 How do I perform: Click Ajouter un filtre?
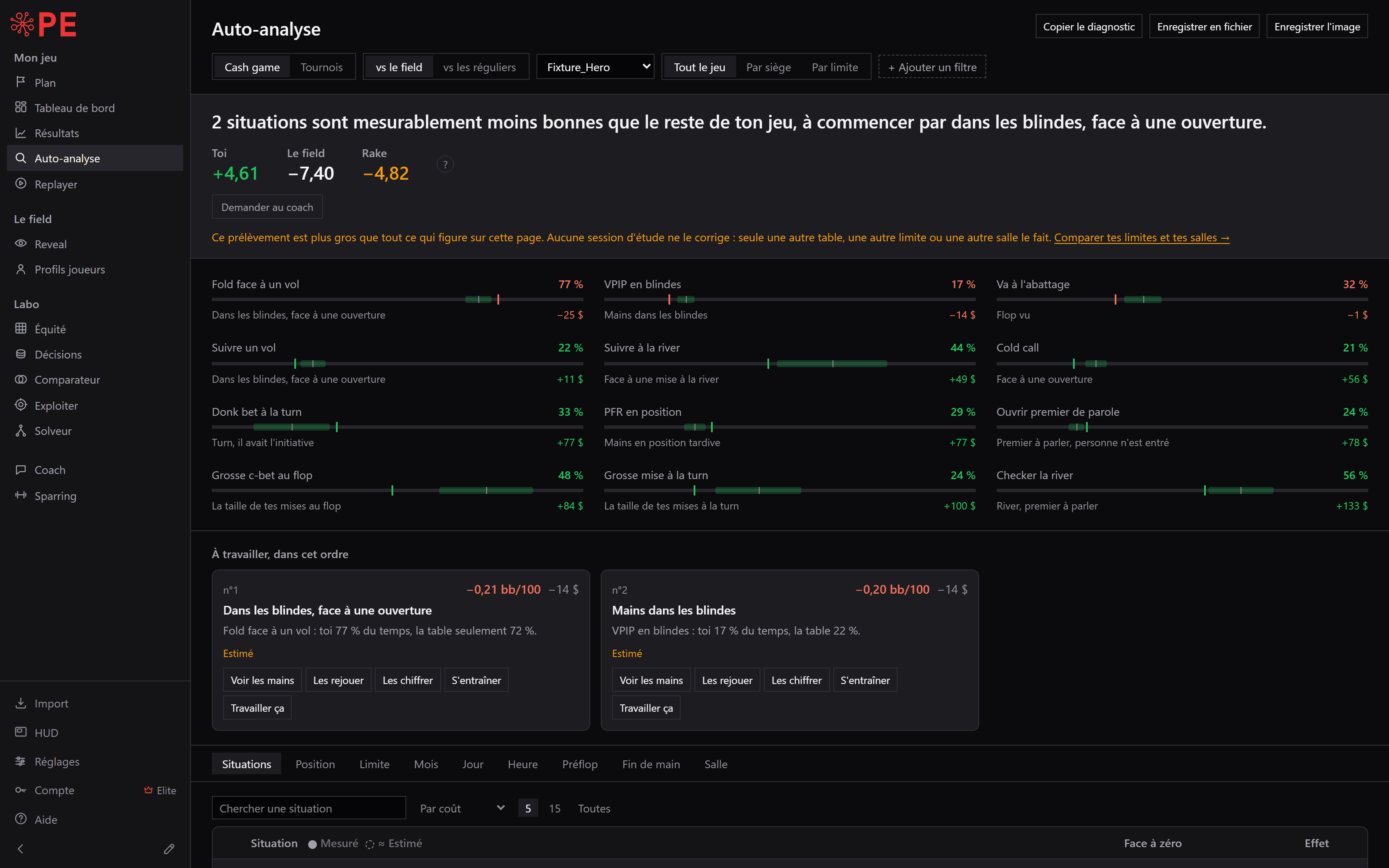tap(932, 67)
